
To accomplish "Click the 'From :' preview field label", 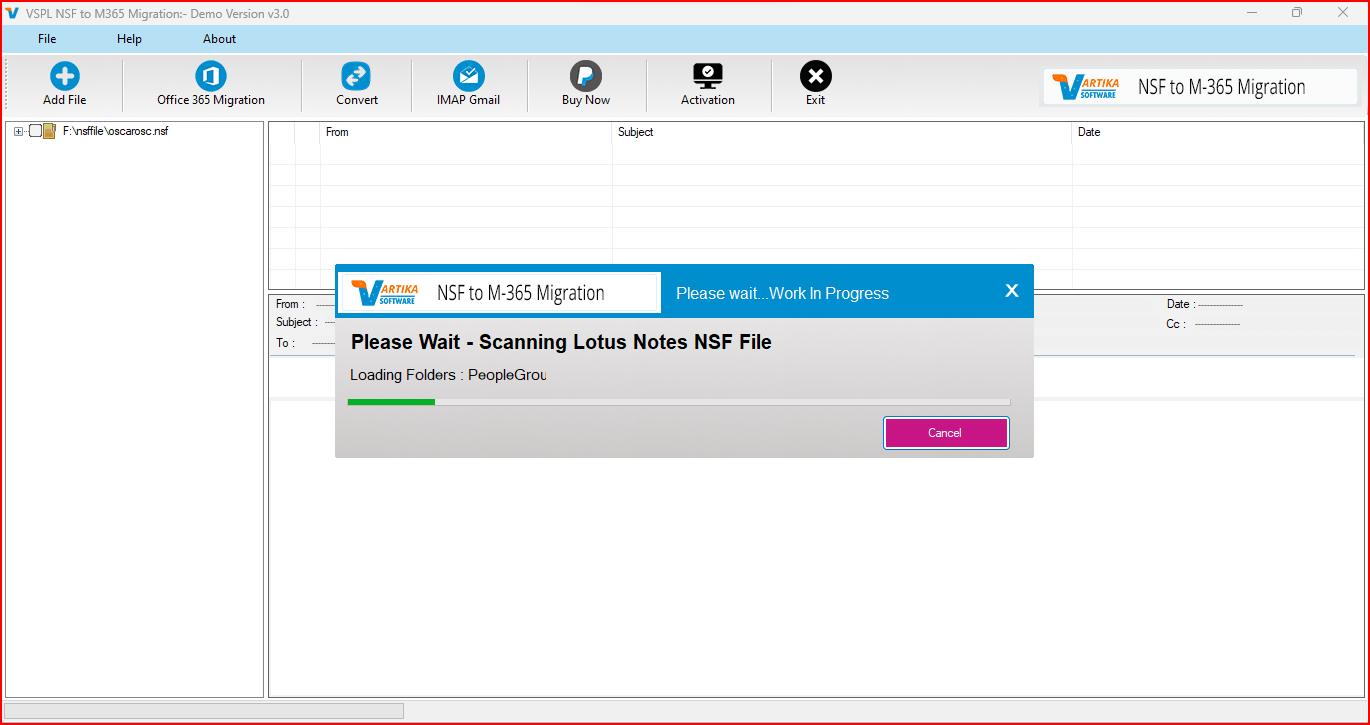I will pyautogui.click(x=291, y=304).
